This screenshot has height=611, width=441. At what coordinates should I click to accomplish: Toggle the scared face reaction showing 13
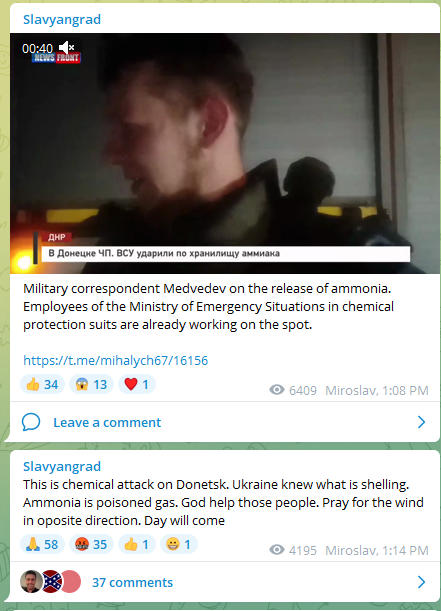91,384
